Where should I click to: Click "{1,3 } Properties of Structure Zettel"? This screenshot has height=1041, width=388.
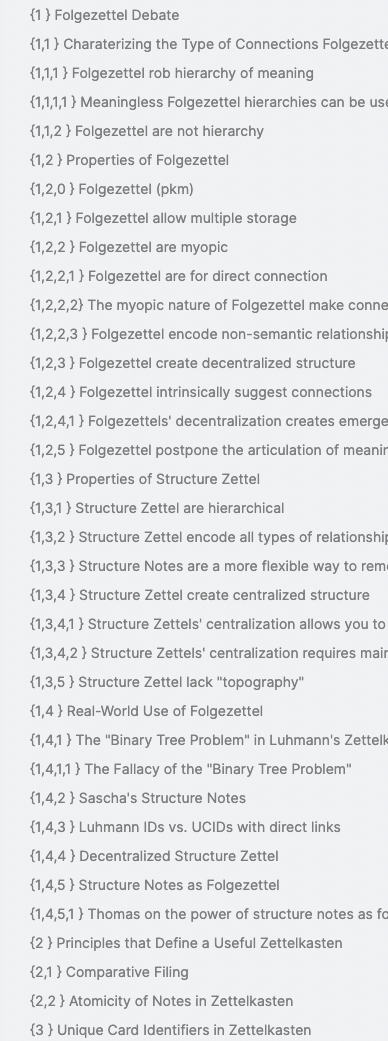145,479
